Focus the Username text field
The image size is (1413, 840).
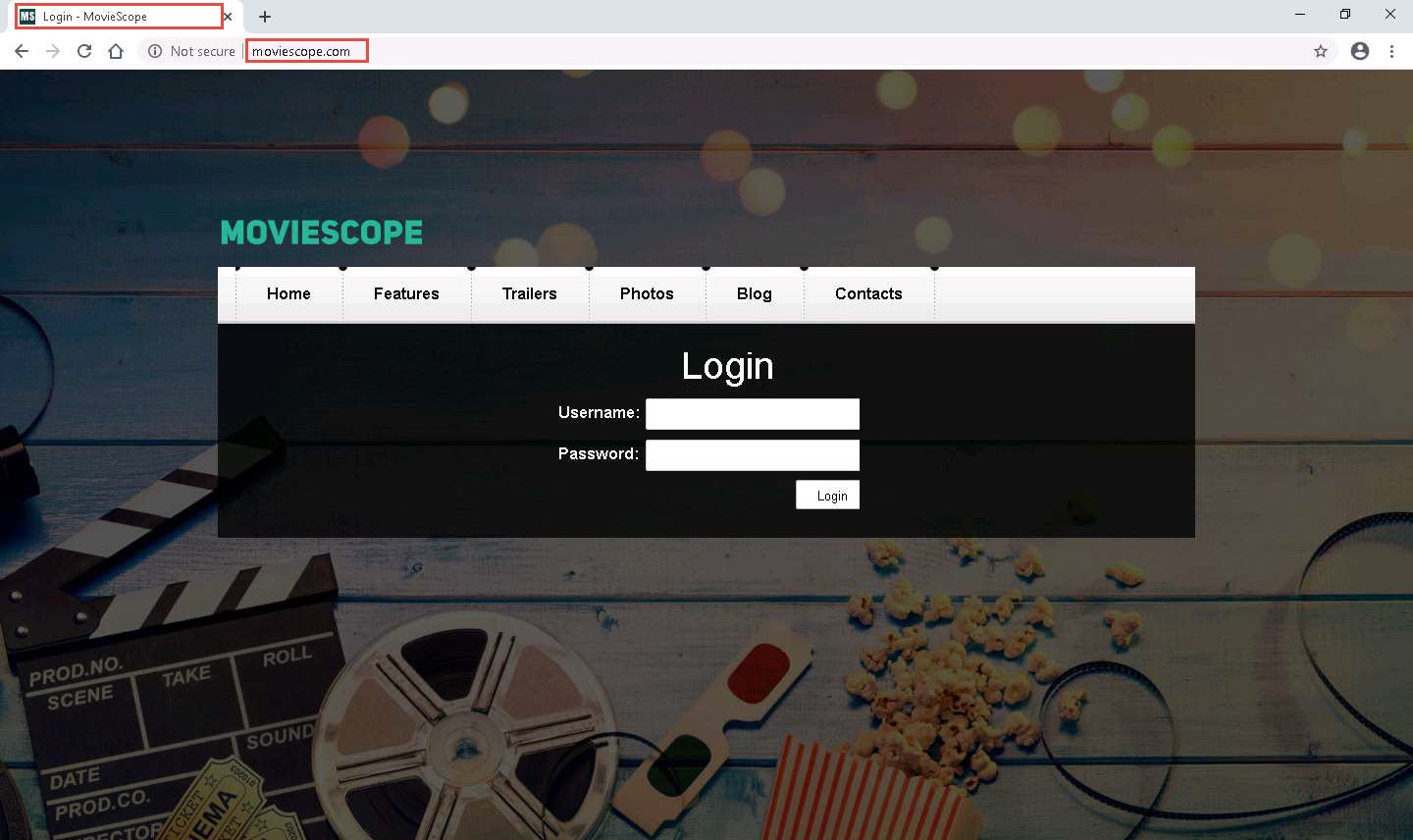[753, 414]
